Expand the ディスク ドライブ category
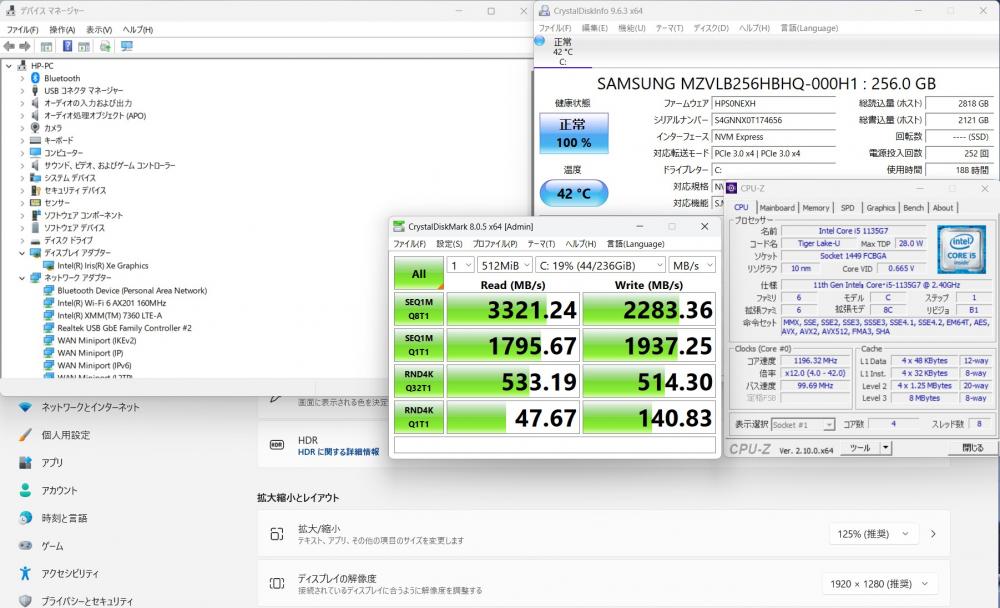The height and width of the screenshot is (608, 1000). coord(22,241)
